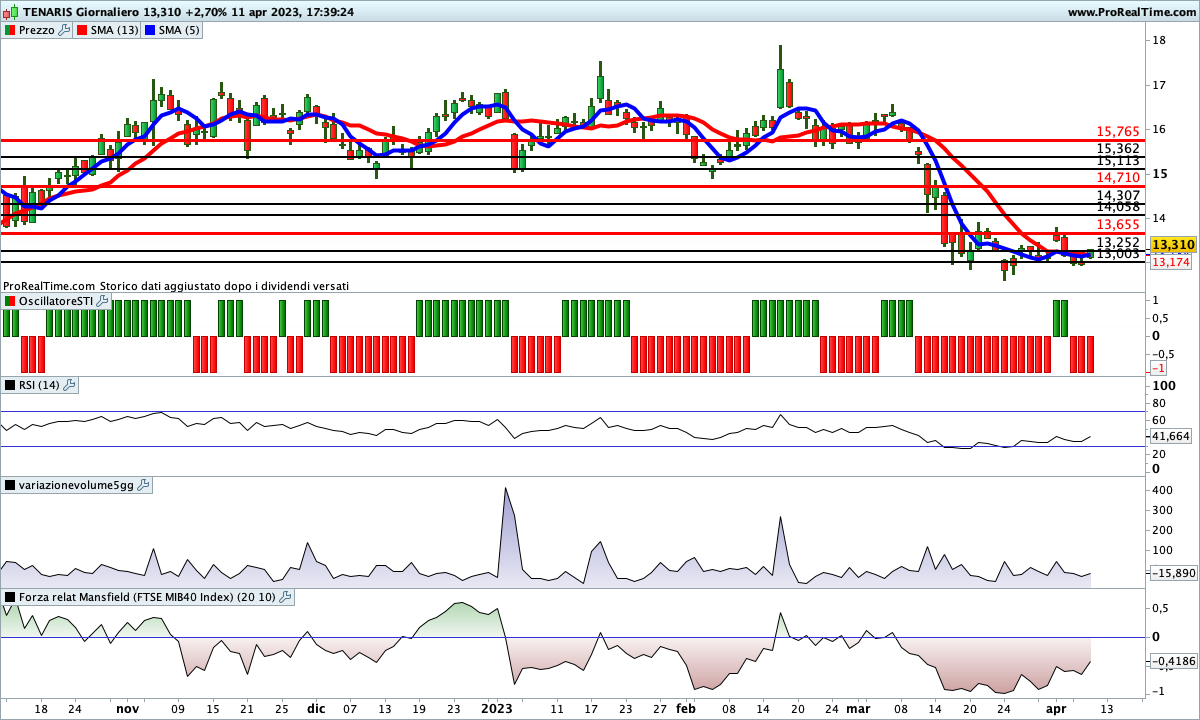
Task: Click the Mansfield value -0,4186
Action: 1172,661
